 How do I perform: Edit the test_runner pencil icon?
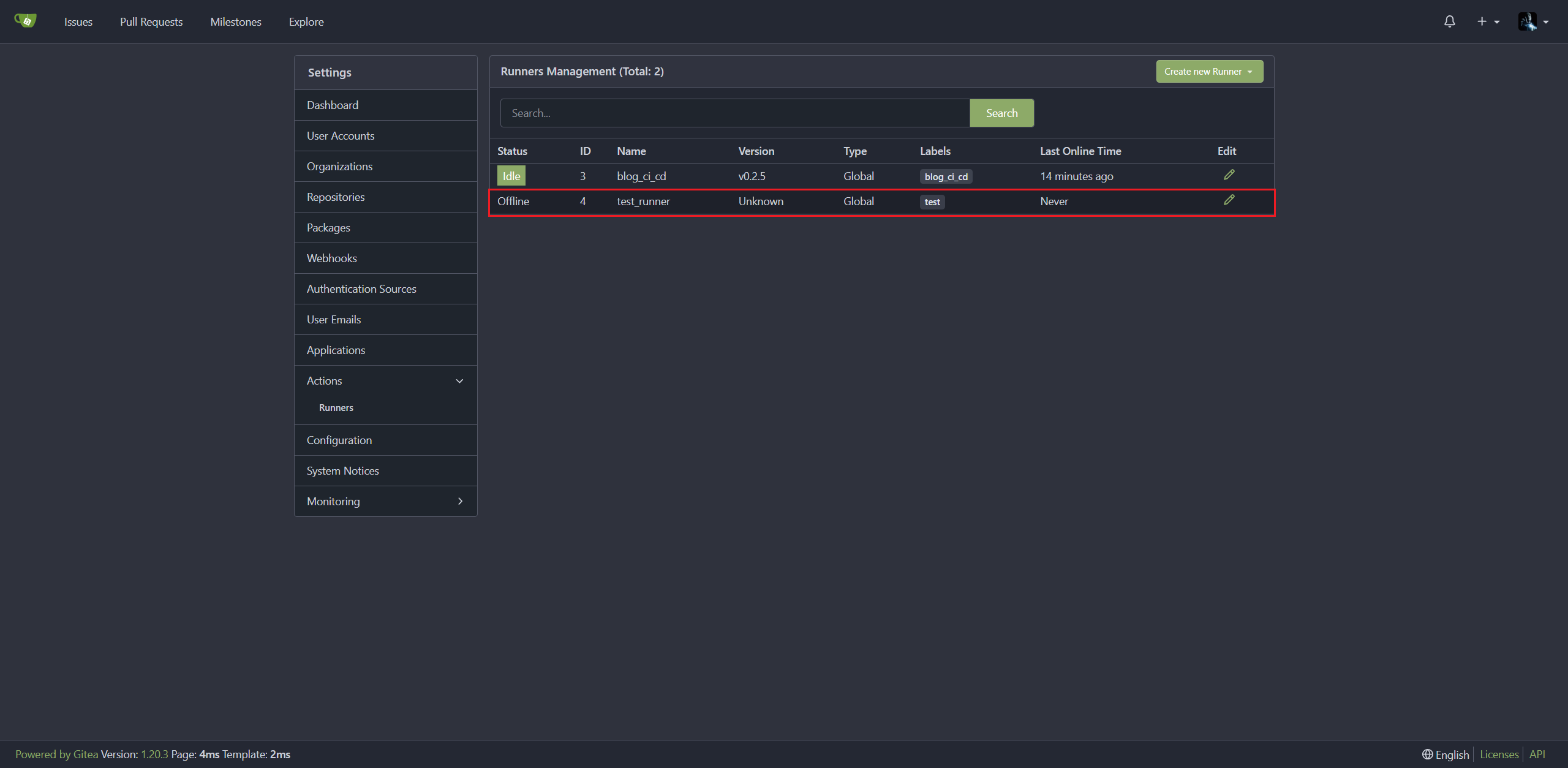click(1229, 200)
